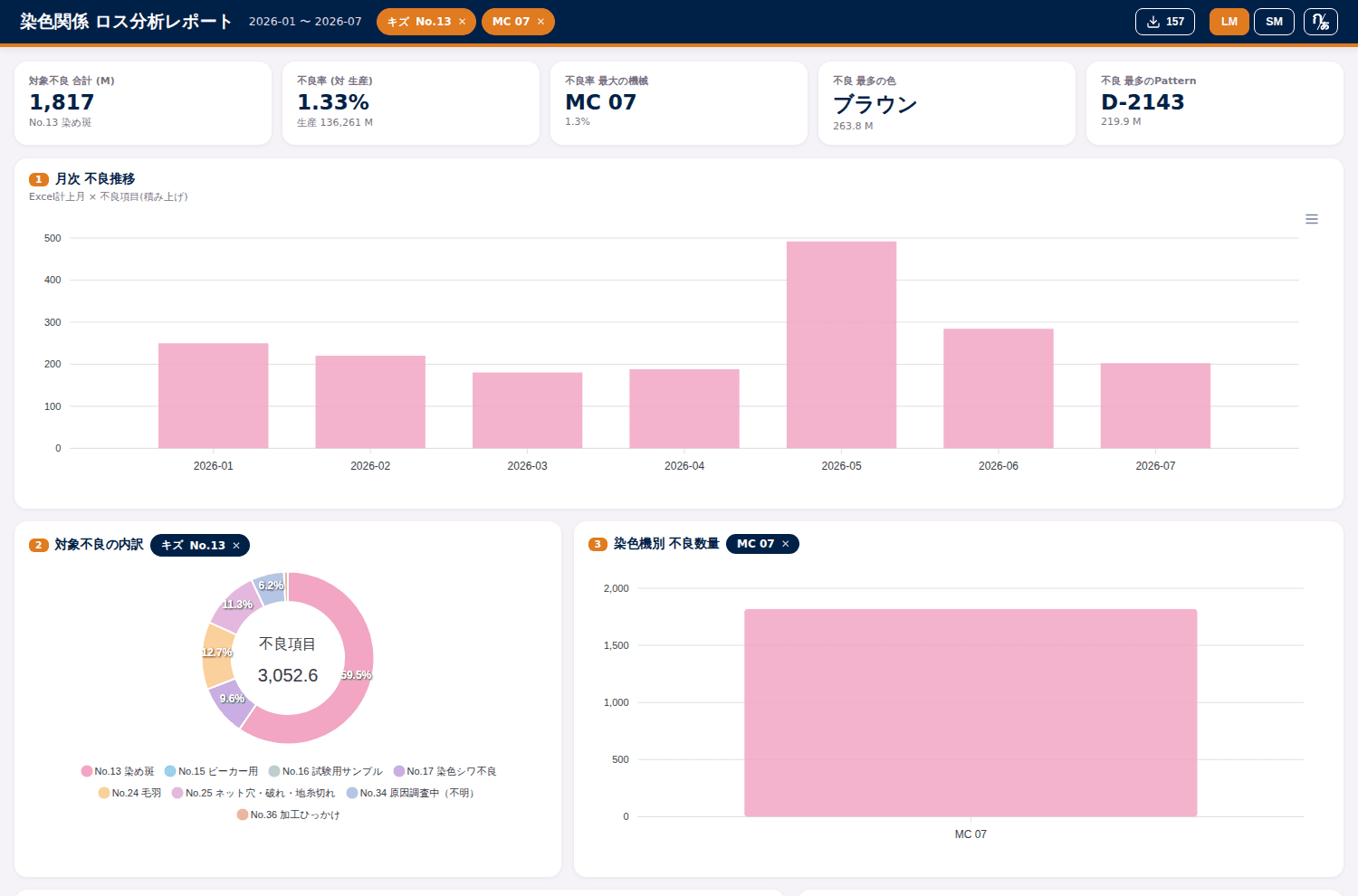
Task: Toggle the percent display icon button
Action: (x=1321, y=22)
